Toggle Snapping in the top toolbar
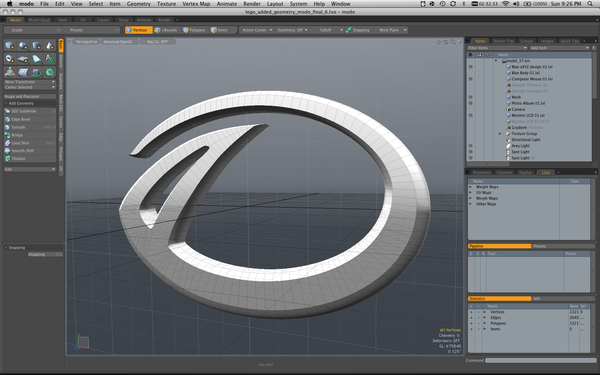The width and height of the screenshot is (600, 375). coord(358,30)
